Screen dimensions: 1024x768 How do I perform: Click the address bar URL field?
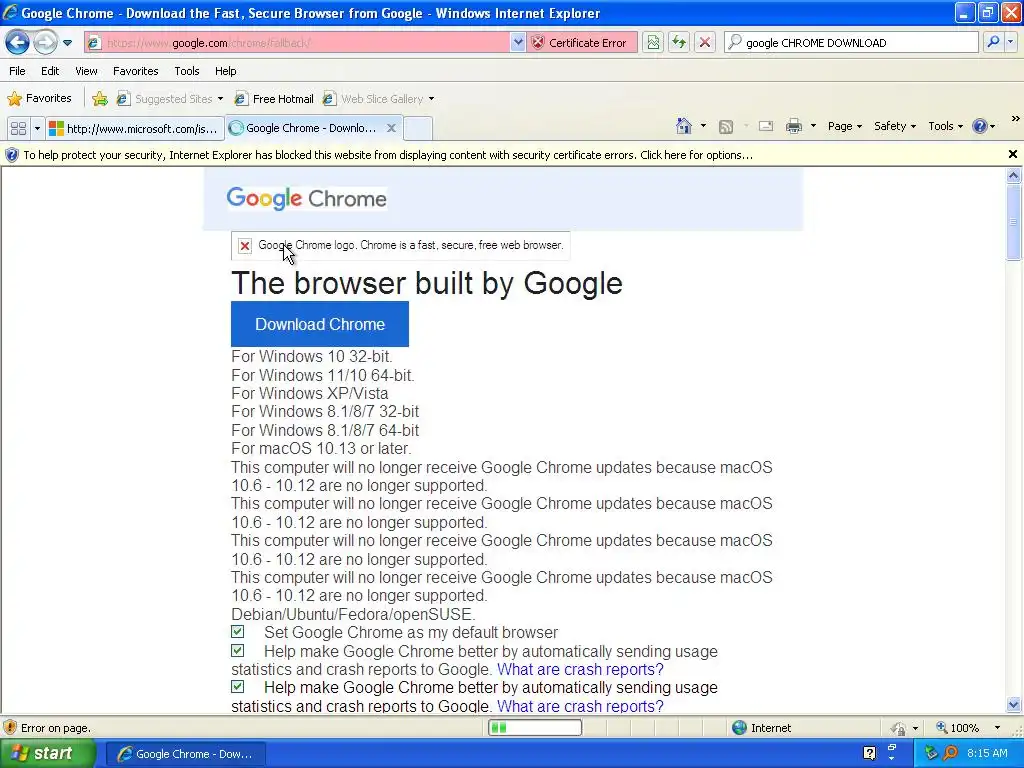click(297, 43)
